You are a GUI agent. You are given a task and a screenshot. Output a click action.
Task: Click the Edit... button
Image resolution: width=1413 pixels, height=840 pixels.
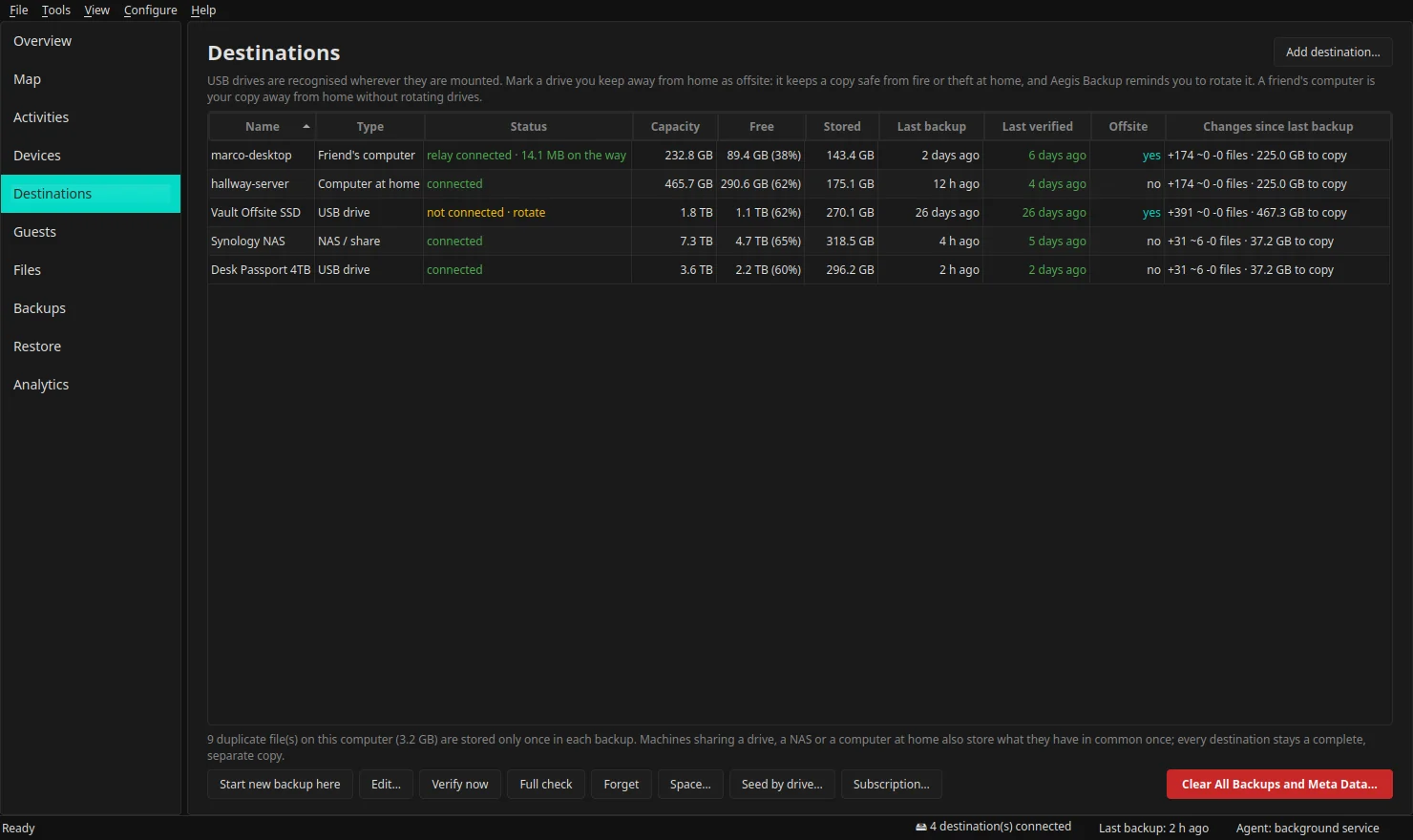(x=386, y=785)
